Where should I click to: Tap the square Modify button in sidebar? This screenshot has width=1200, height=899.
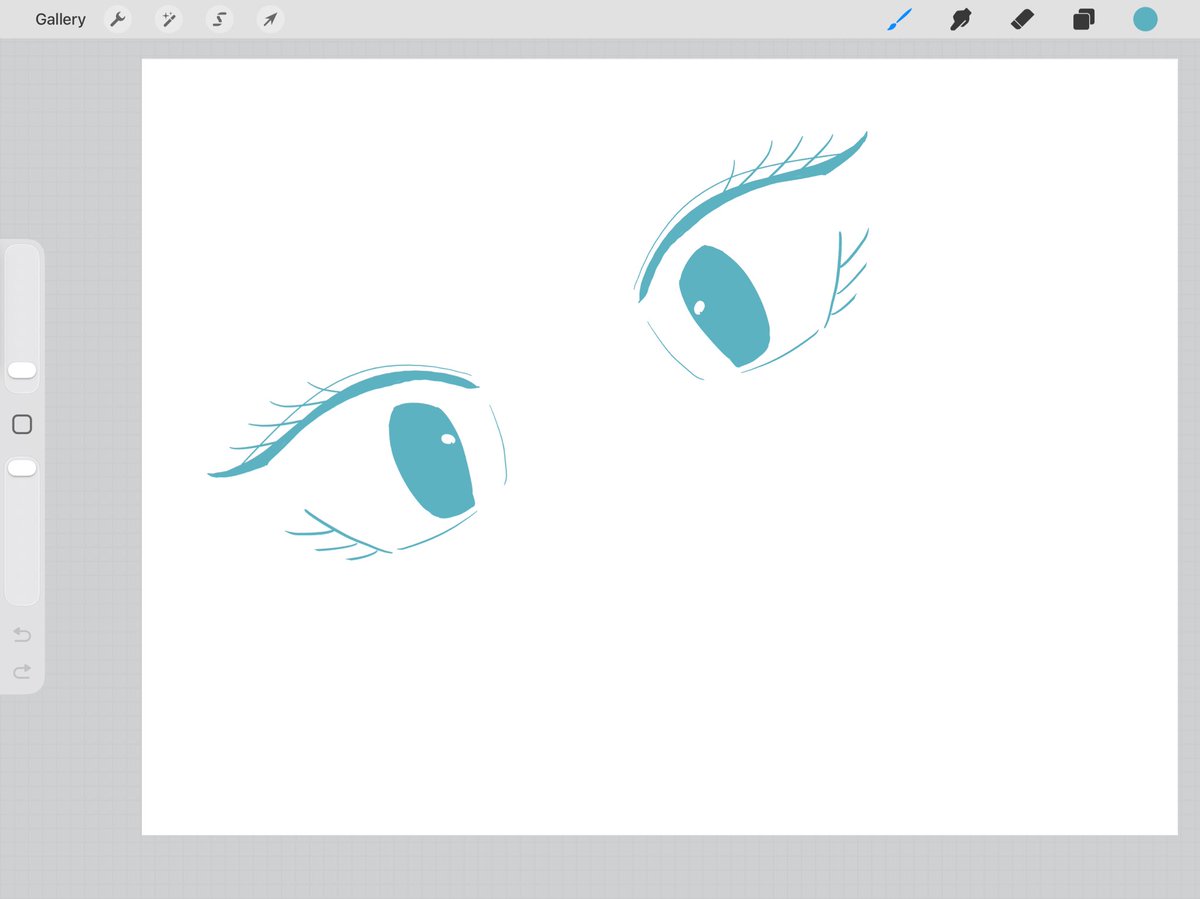(22, 425)
